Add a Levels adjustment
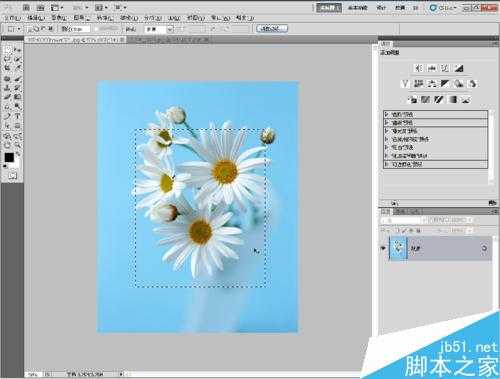 432,68
